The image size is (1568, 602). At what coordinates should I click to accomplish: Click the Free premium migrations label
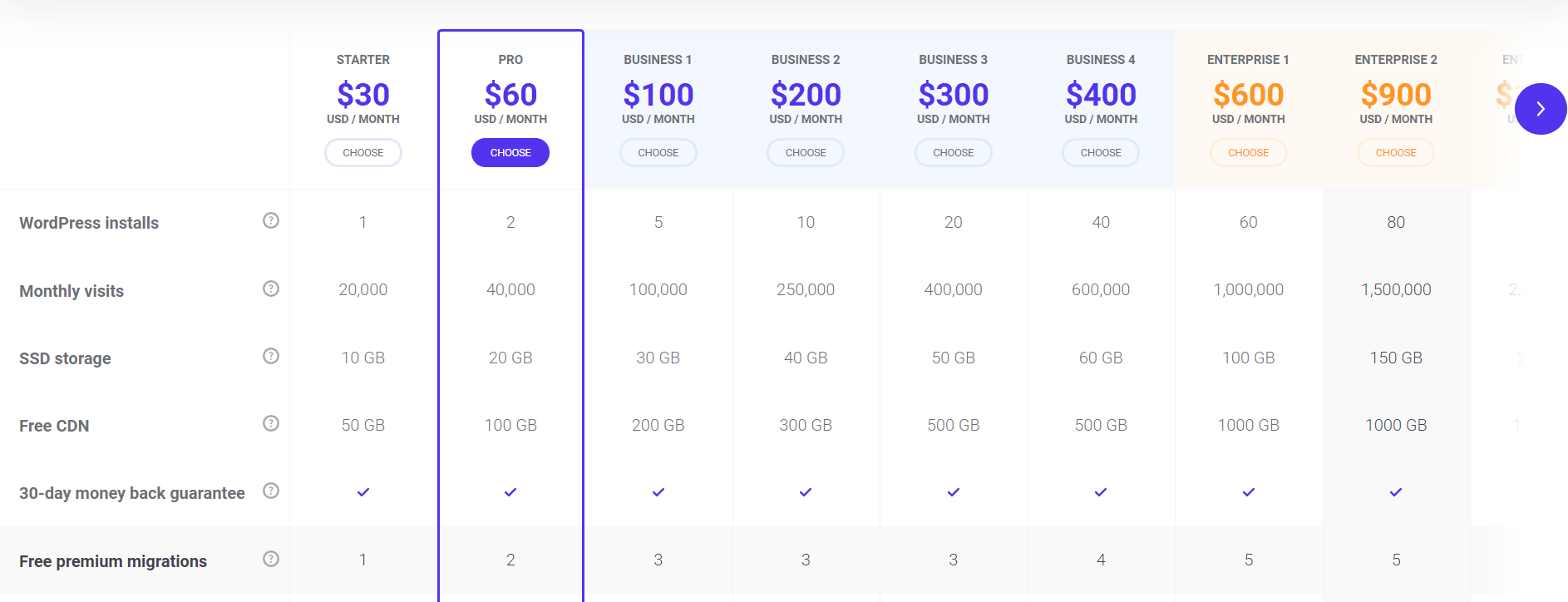pyautogui.click(x=113, y=561)
